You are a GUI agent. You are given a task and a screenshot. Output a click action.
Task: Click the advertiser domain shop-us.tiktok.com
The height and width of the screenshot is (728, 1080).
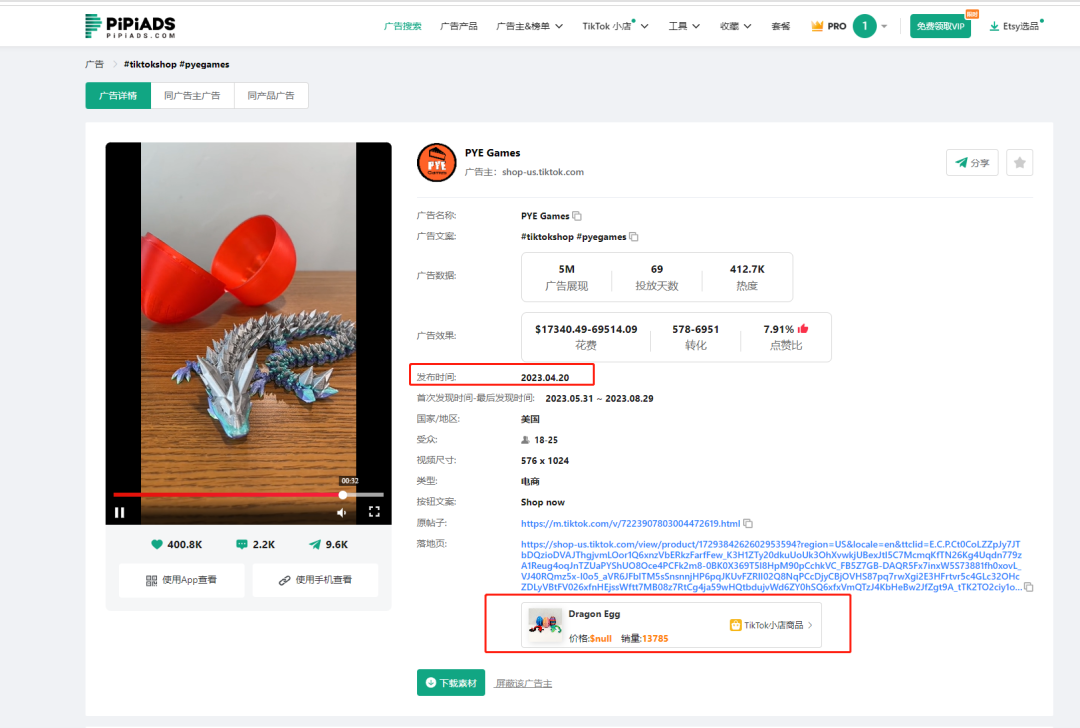pyautogui.click(x=543, y=172)
